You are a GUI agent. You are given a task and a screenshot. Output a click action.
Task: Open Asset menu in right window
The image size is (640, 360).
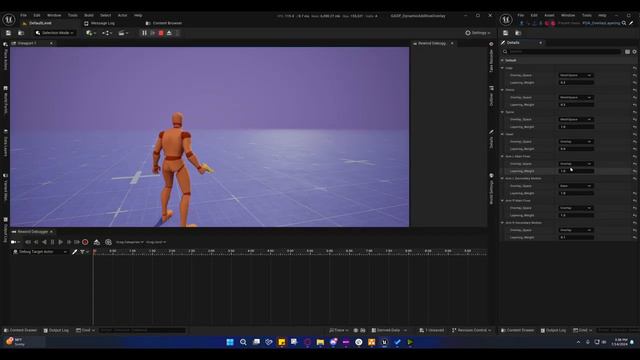point(549,16)
